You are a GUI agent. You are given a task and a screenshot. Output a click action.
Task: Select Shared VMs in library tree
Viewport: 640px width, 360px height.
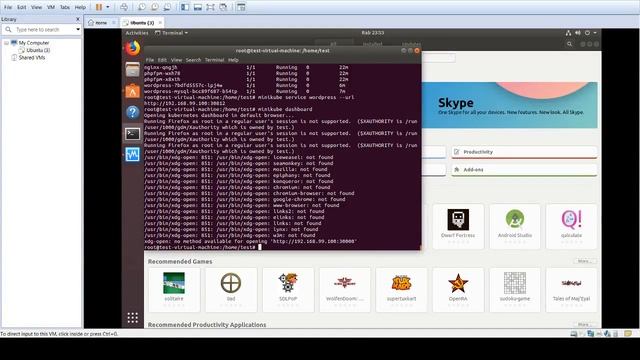32,58
